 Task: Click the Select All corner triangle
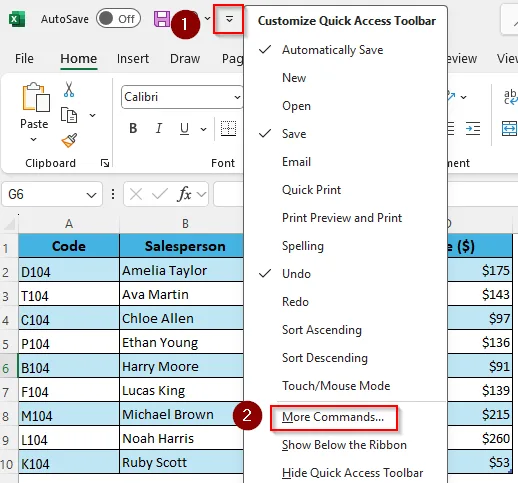tap(9, 224)
